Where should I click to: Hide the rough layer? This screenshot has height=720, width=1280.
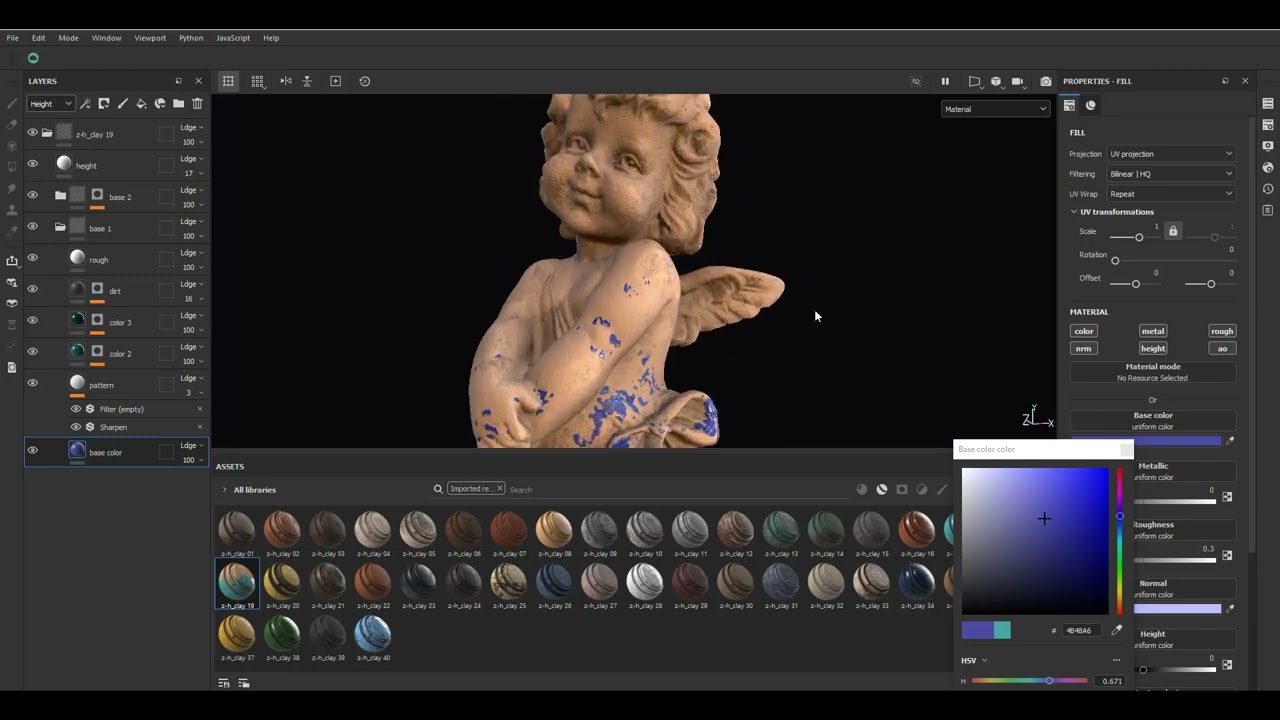[32, 258]
